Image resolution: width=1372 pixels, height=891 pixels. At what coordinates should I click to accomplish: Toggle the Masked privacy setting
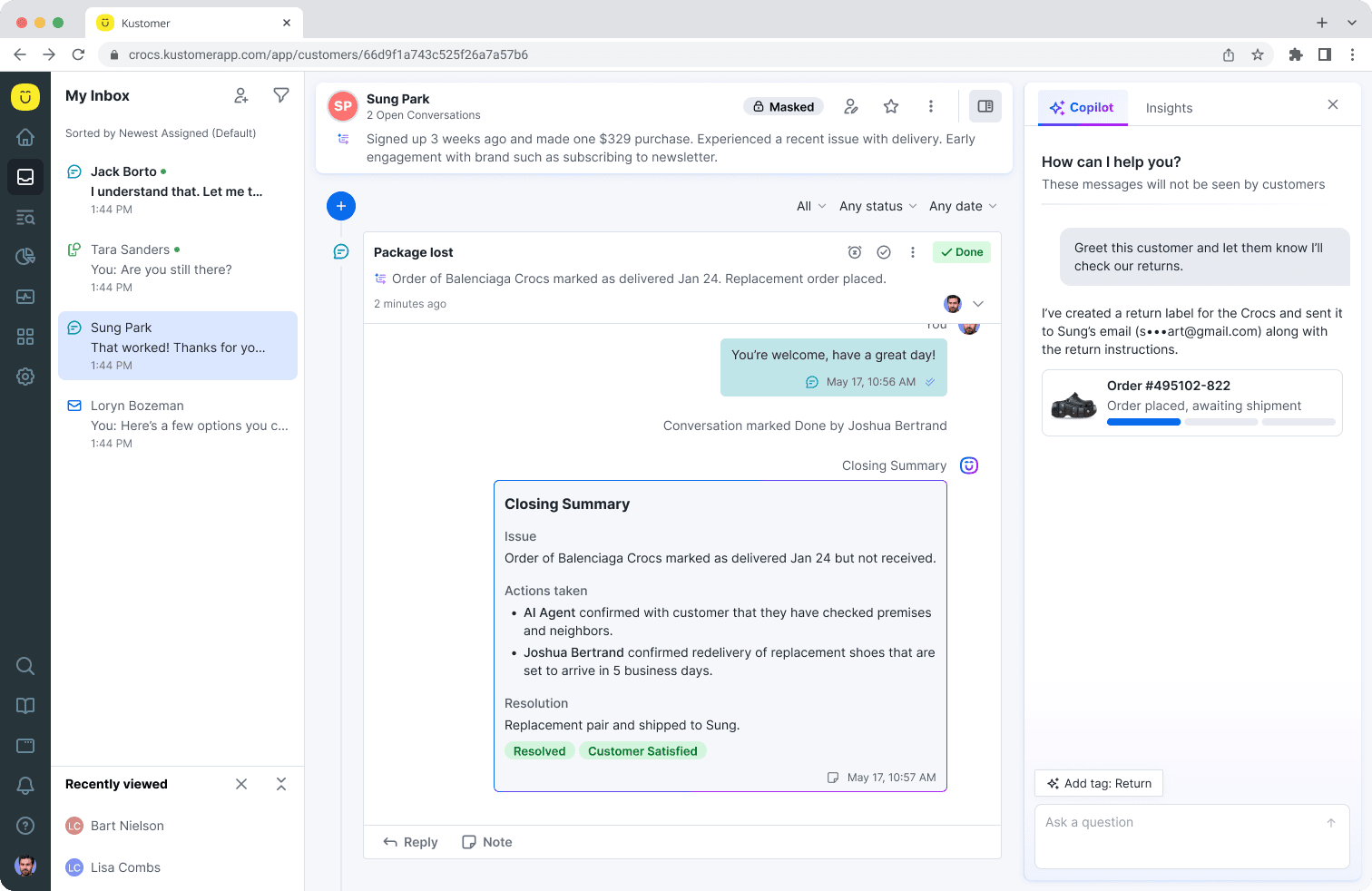tap(782, 106)
